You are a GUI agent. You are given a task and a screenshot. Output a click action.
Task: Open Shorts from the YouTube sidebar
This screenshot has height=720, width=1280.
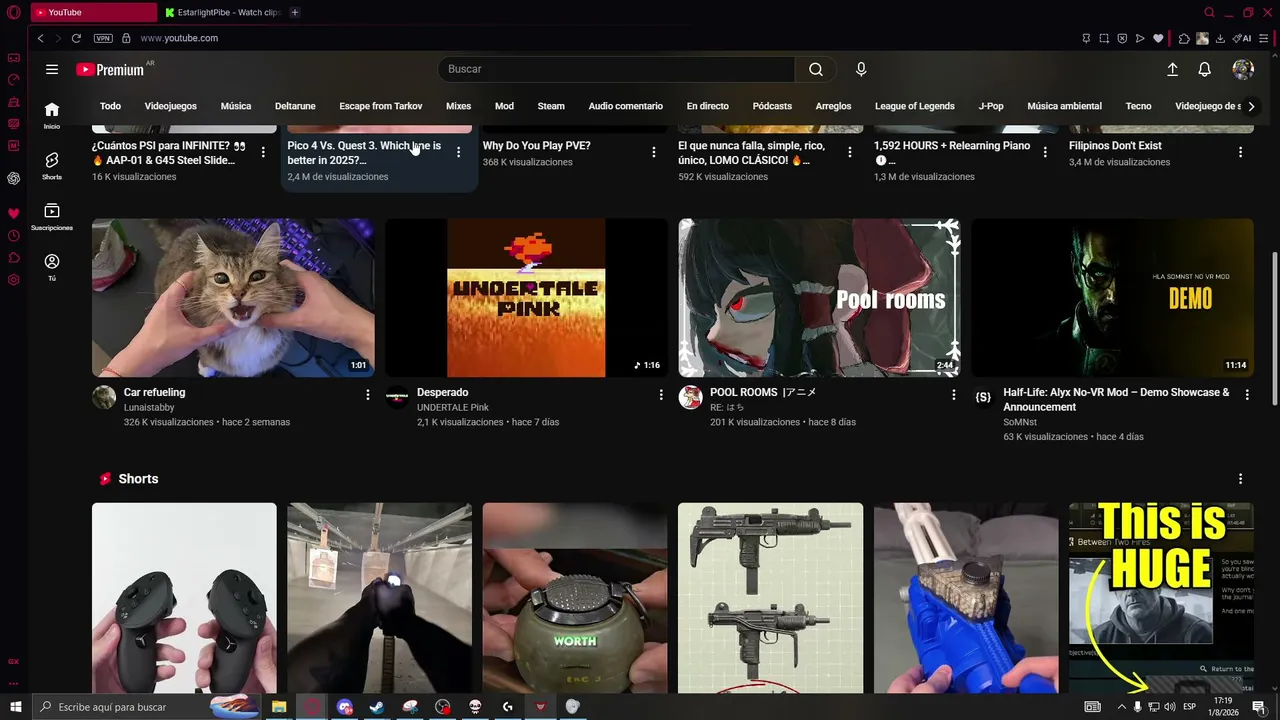pyautogui.click(x=52, y=166)
